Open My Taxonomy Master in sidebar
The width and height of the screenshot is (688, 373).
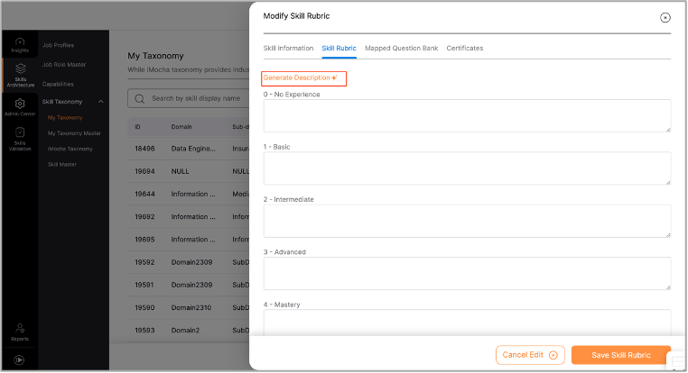click(74, 133)
